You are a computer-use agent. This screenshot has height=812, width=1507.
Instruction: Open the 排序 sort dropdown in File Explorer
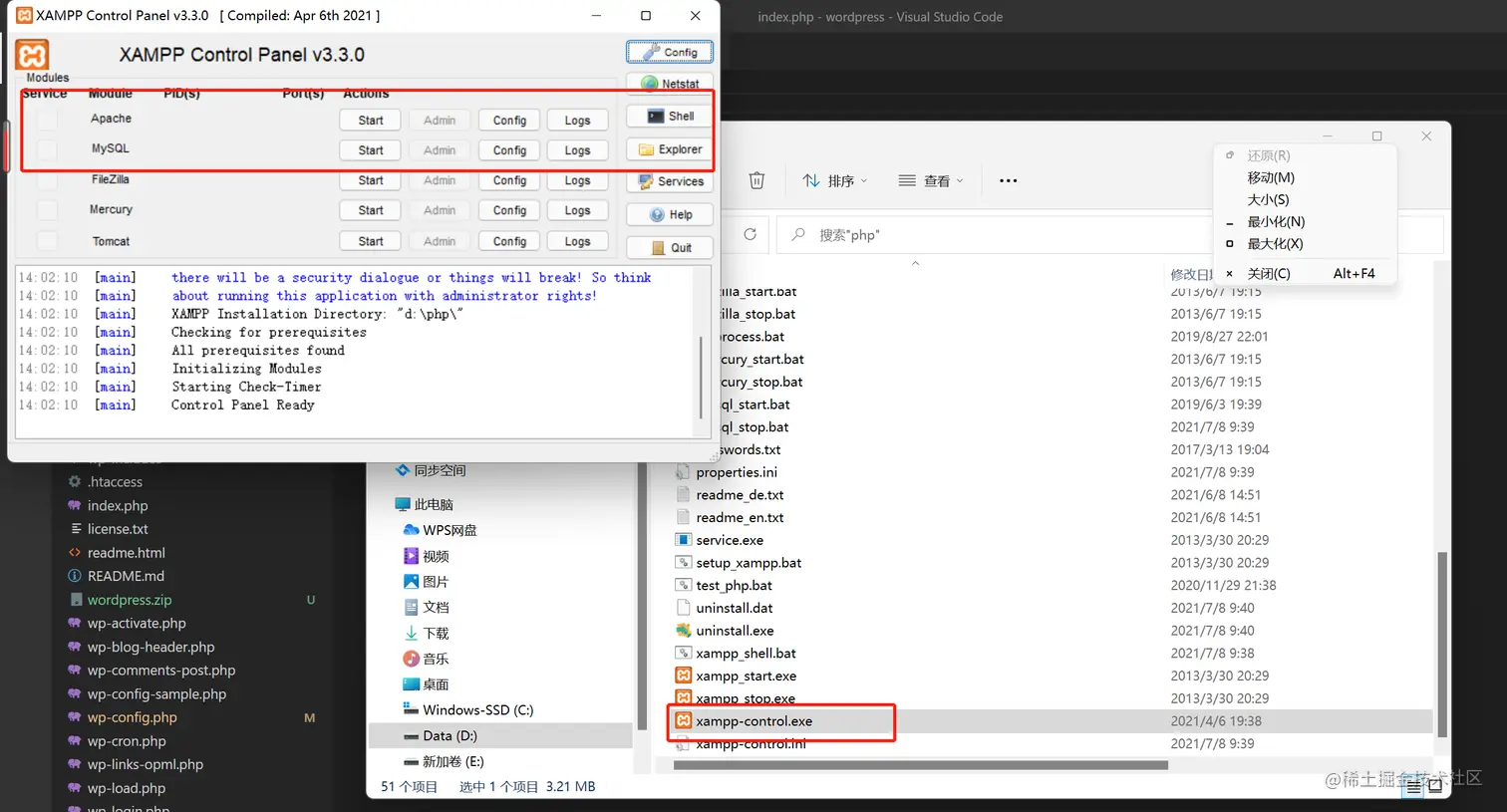click(x=835, y=180)
